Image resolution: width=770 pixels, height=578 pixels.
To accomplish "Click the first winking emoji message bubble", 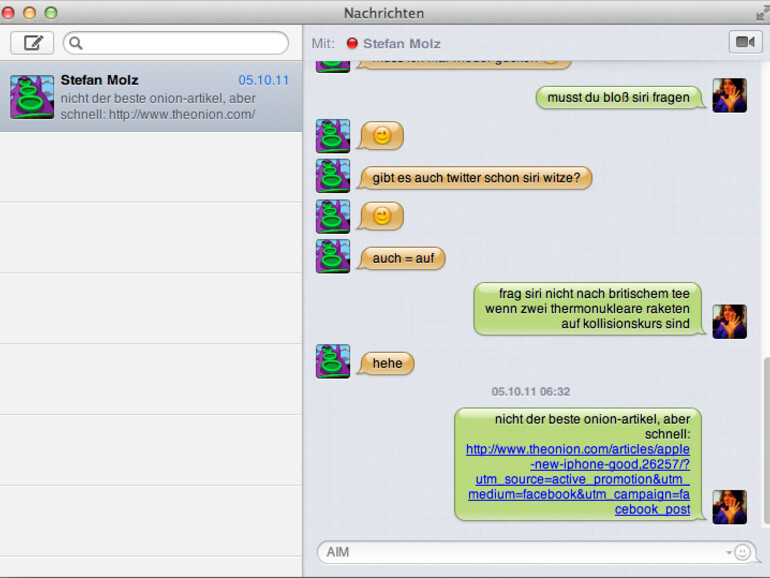I will (x=381, y=136).
